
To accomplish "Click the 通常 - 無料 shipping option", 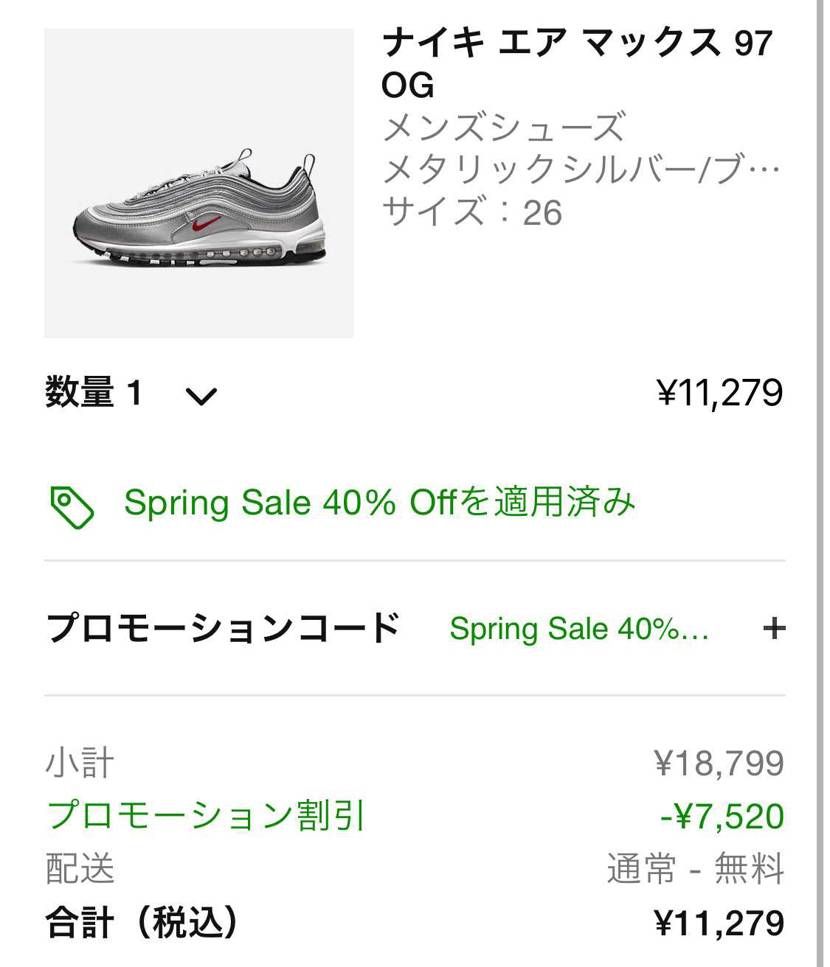I will (696, 869).
